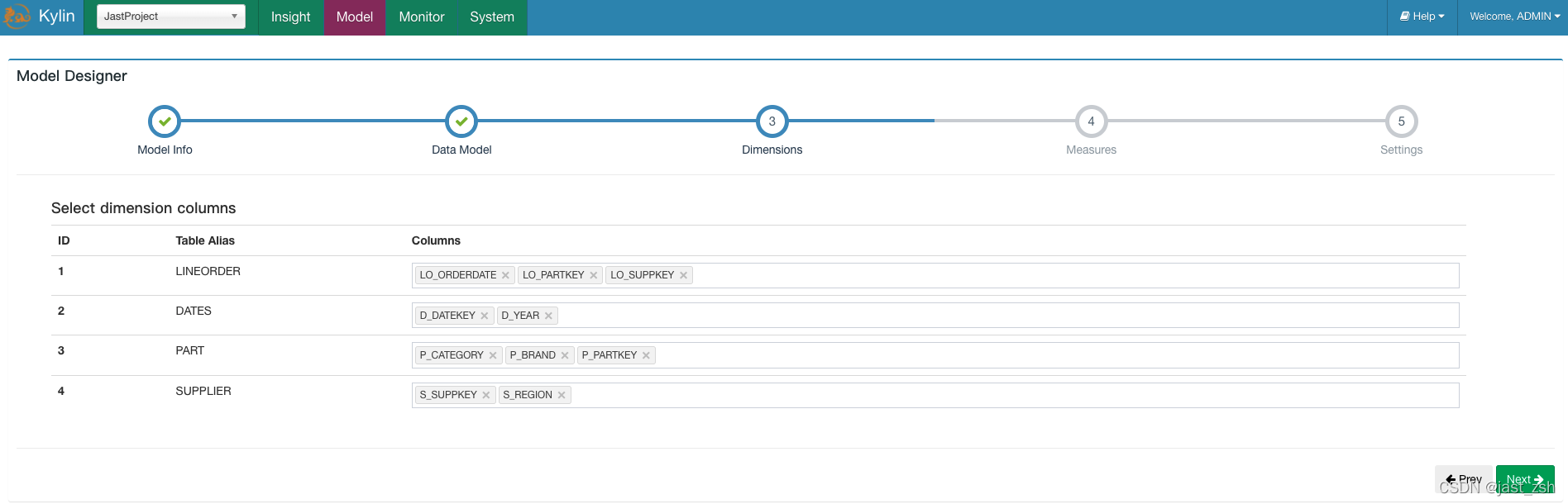The height and width of the screenshot is (504, 1568).
Task: Remove the S_SUPPKEY column tag
Action: pyautogui.click(x=485, y=395)
